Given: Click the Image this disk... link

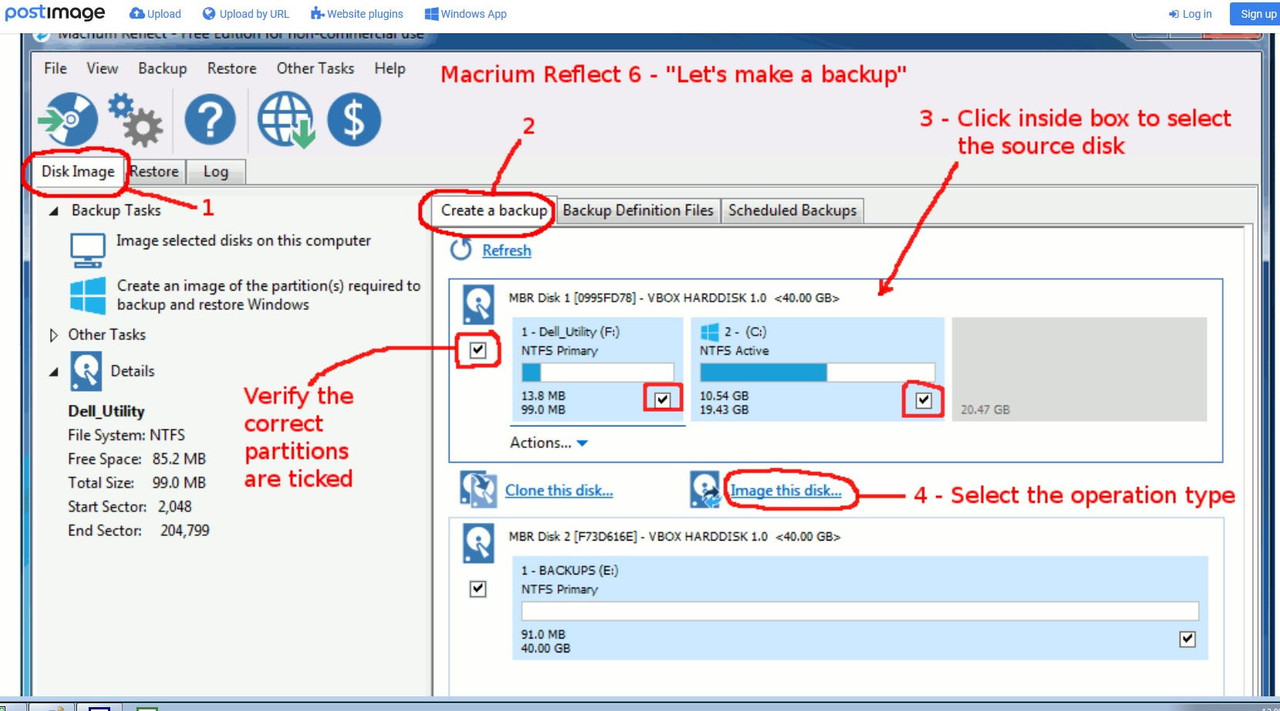Looking at the screenshot, I should point(786,491).
